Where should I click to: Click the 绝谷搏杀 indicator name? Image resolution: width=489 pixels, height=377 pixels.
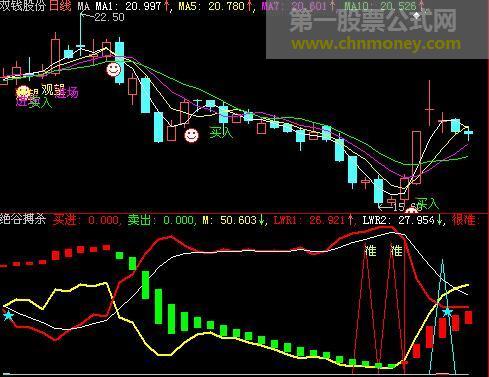tap(23, 219)
